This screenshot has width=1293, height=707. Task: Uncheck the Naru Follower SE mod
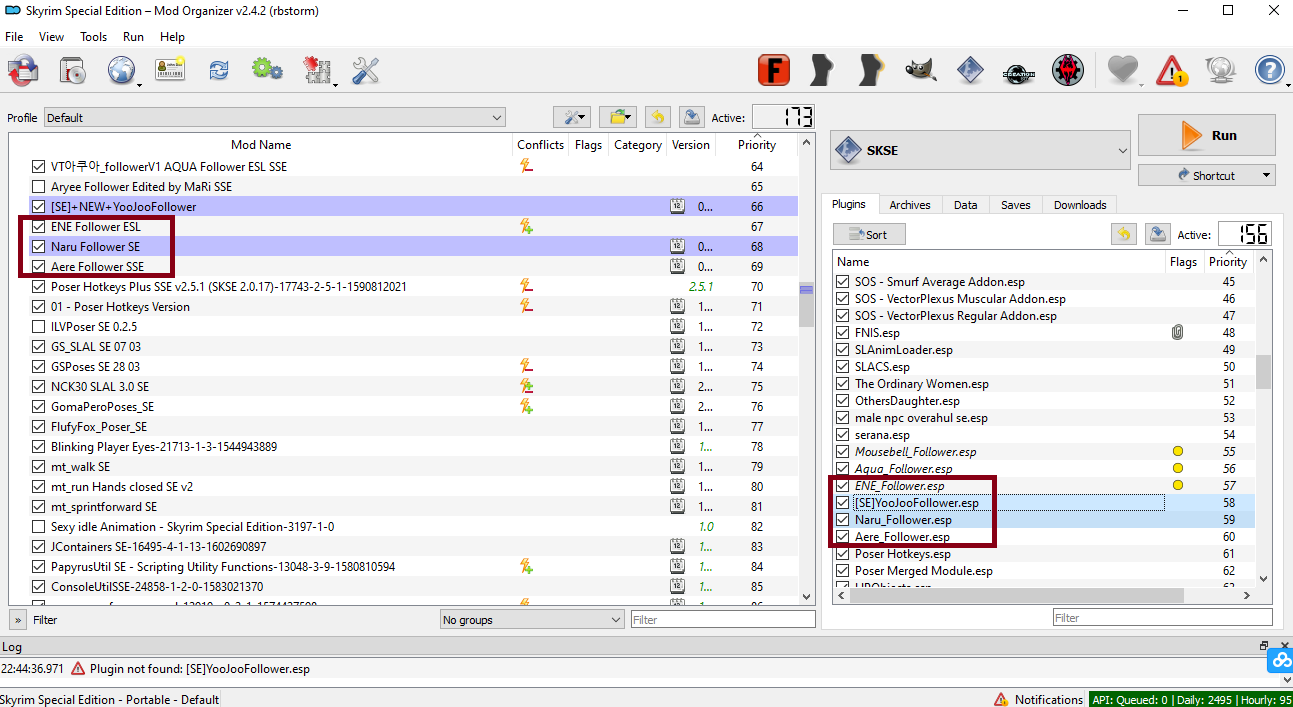39,247
